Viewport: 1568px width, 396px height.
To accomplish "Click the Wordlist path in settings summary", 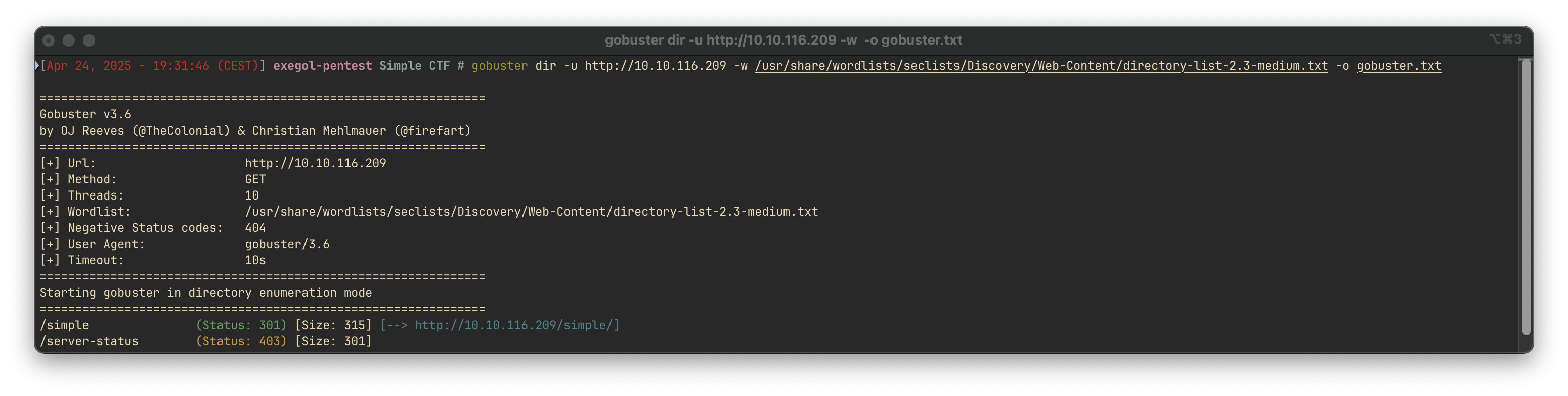I will click(532, 212).
